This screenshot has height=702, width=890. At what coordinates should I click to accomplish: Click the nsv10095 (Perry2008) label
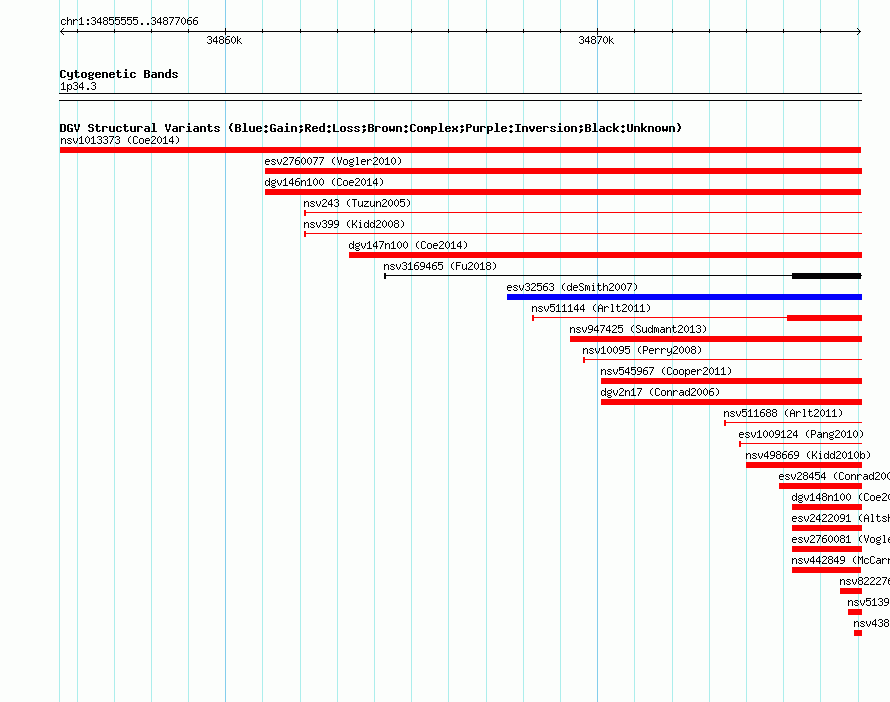[642, 350]
